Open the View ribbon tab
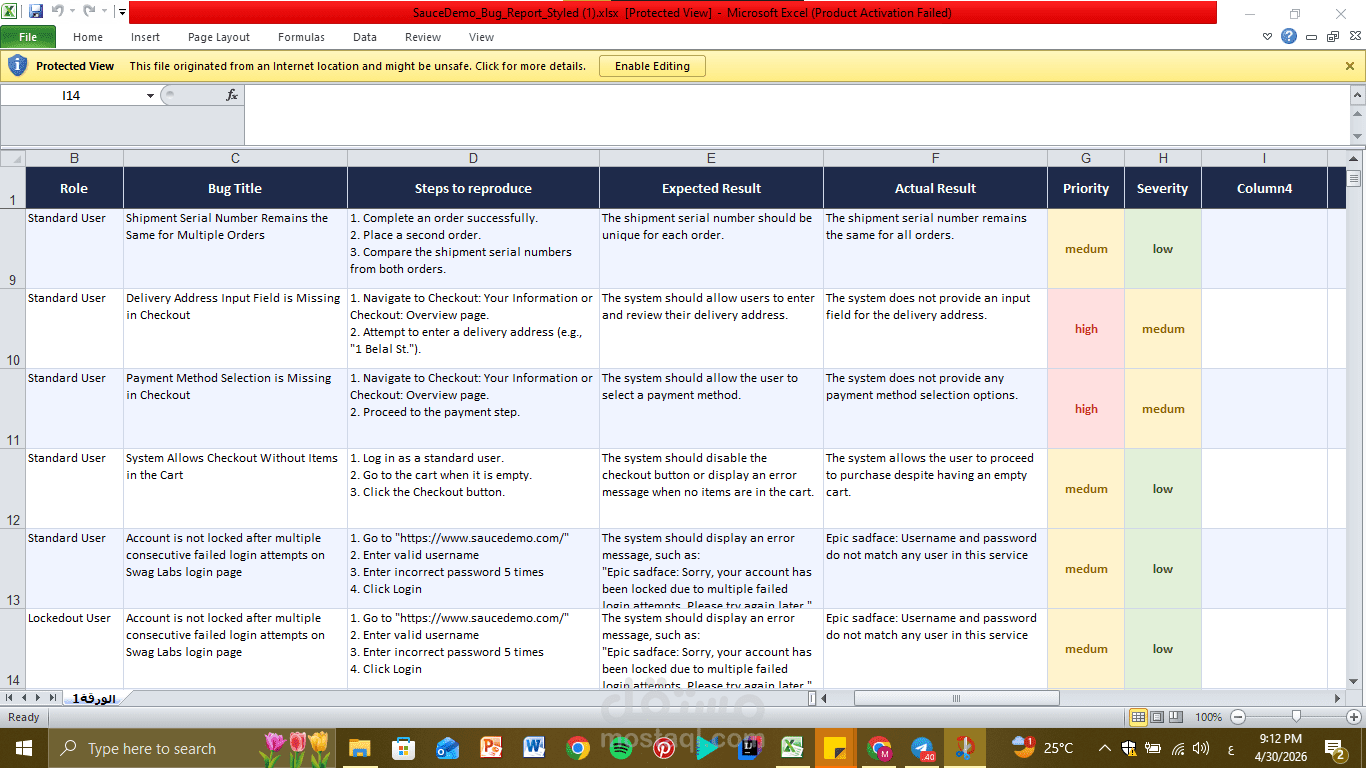1366x768 pixels. tap(481, 37)
